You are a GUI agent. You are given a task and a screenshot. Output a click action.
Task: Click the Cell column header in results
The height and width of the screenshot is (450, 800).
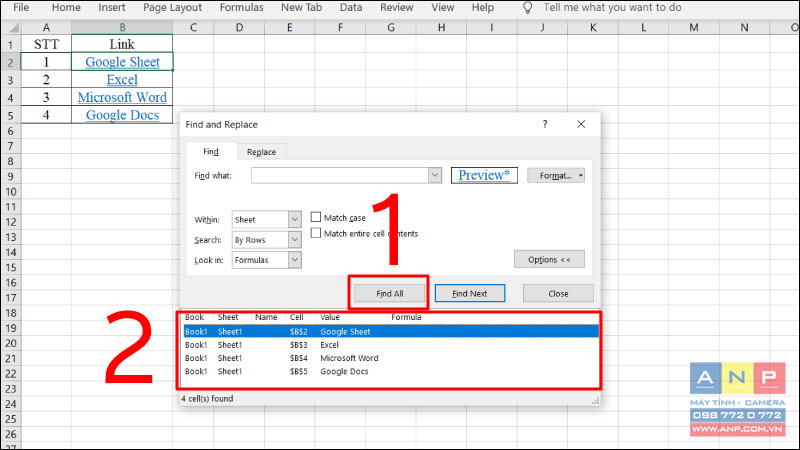pyautogui.click(x=296, y=317)
